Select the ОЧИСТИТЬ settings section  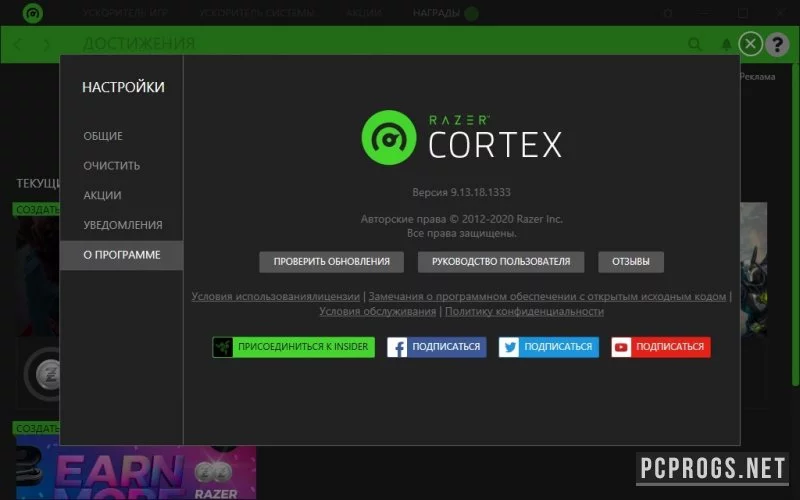coord(112,166)
